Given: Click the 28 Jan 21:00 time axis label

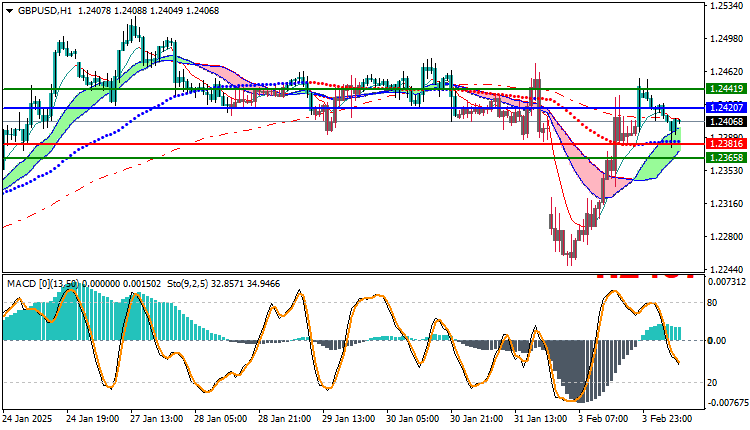Looking at the screenshot, I should 285,419.
